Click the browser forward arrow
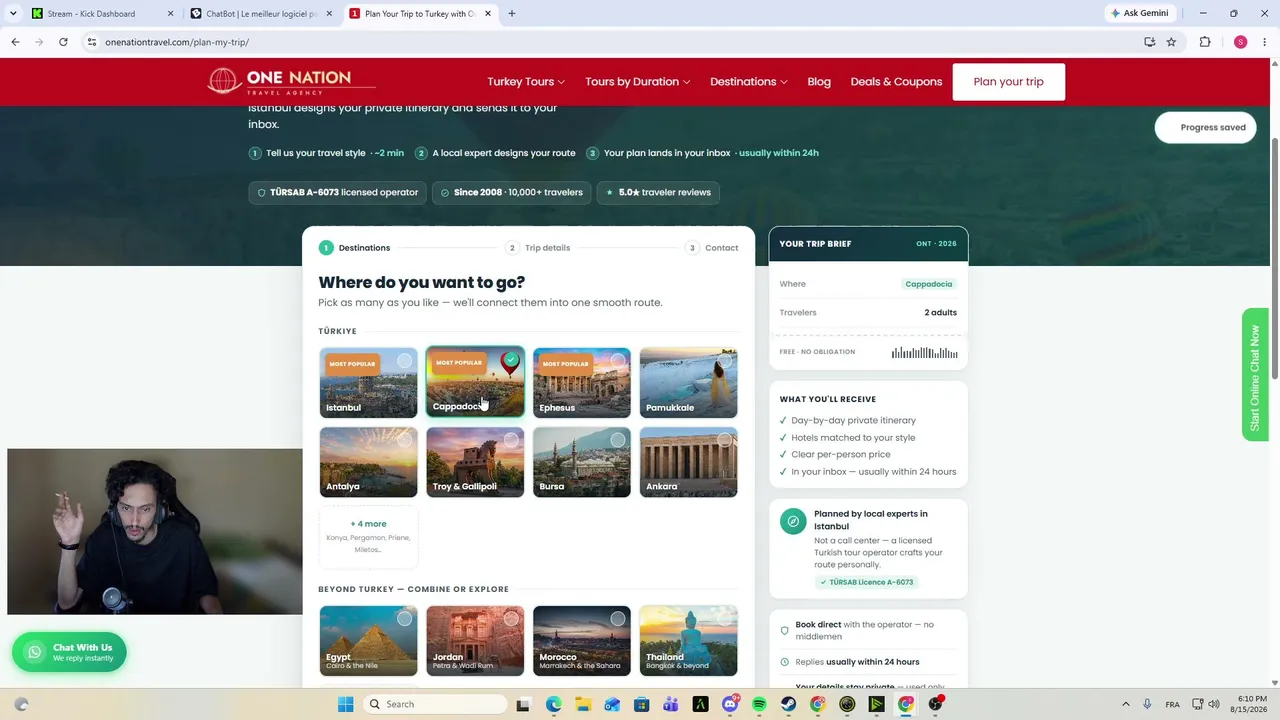This screenshot has width=1280, height=720. click(x=39, y=42)
